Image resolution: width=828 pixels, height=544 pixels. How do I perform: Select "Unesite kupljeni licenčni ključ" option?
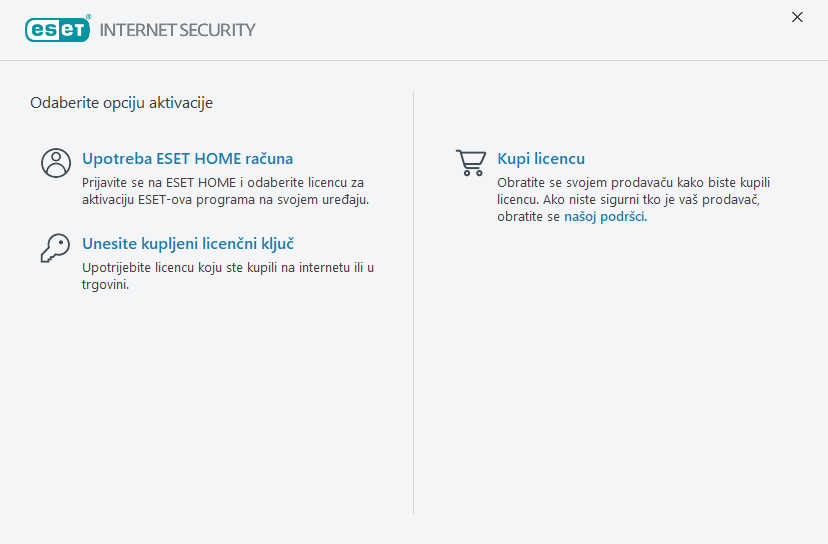tap(187, 244)
